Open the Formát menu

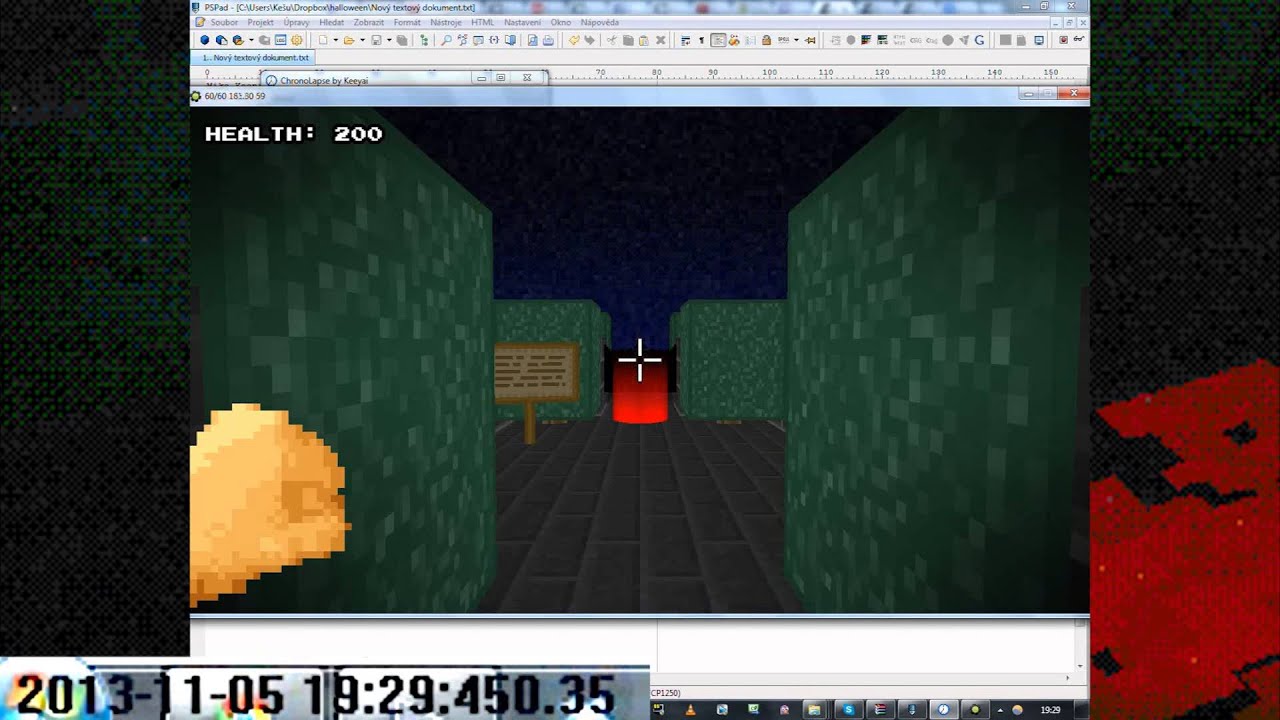click(x=407, y=22)
